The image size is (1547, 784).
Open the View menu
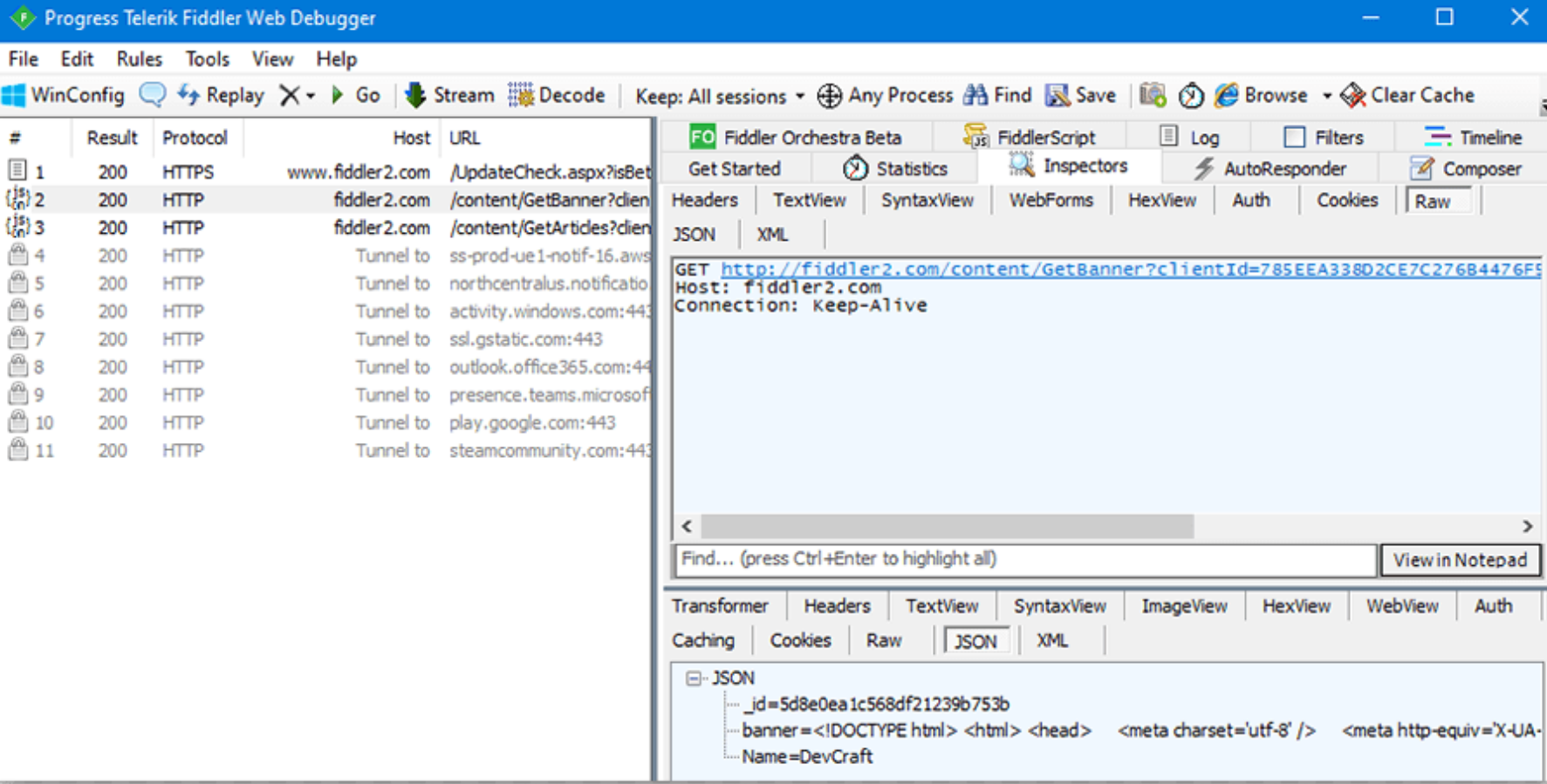point(272,58)
